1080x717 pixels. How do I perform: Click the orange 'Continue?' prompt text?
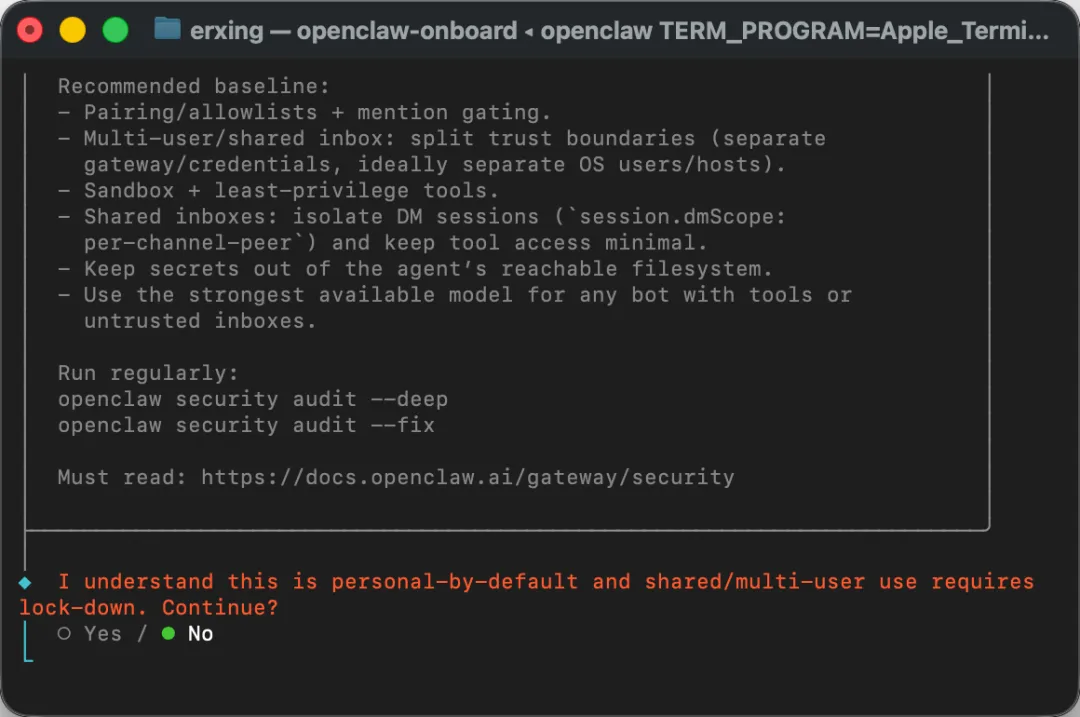click(x=220, y=607)
